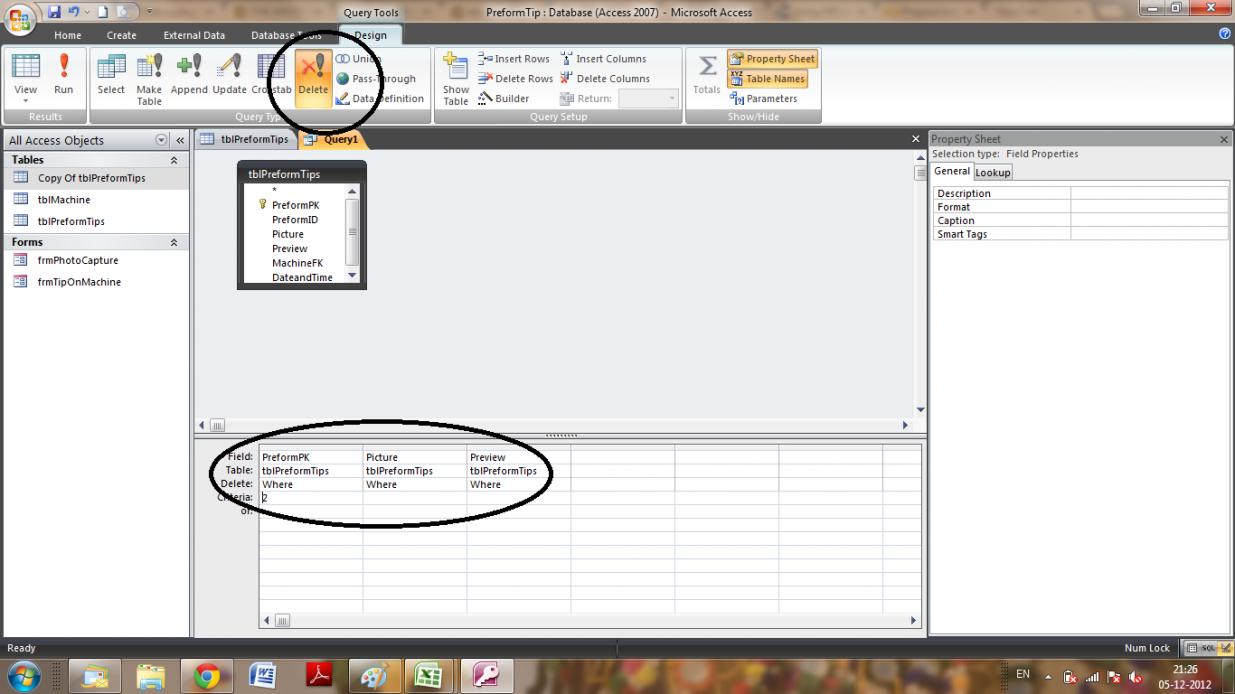The width and height of the screenshot is (1235, 694).
Task: Select MachineFK in field list
Action: [297, 263]
